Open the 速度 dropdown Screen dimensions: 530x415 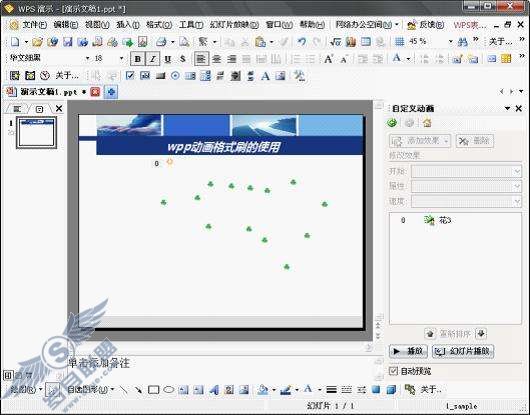click(x=466, y=201)
